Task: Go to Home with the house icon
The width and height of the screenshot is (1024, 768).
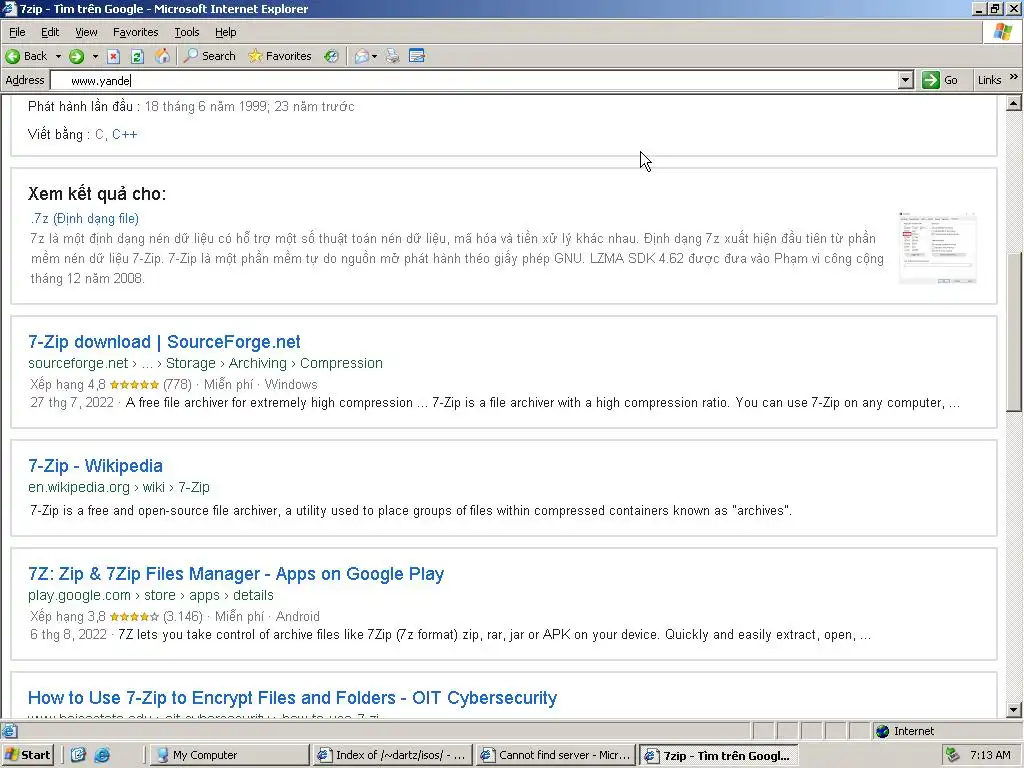Action: (x=162, y=56)
